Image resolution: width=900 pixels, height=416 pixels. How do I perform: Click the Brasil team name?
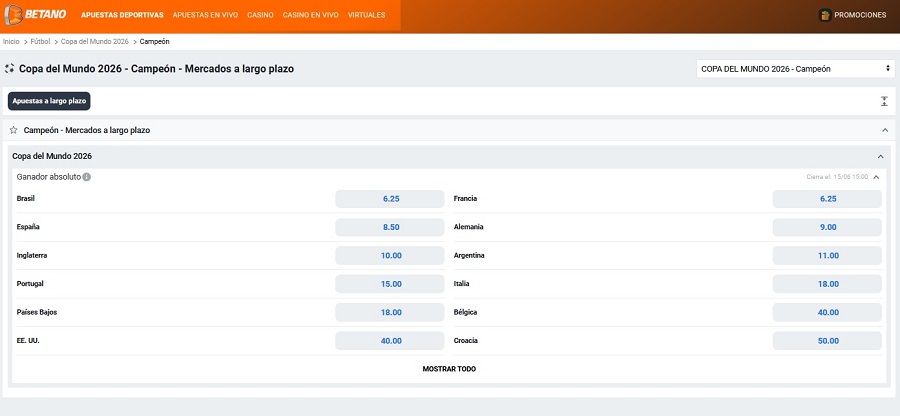point(26,199)
